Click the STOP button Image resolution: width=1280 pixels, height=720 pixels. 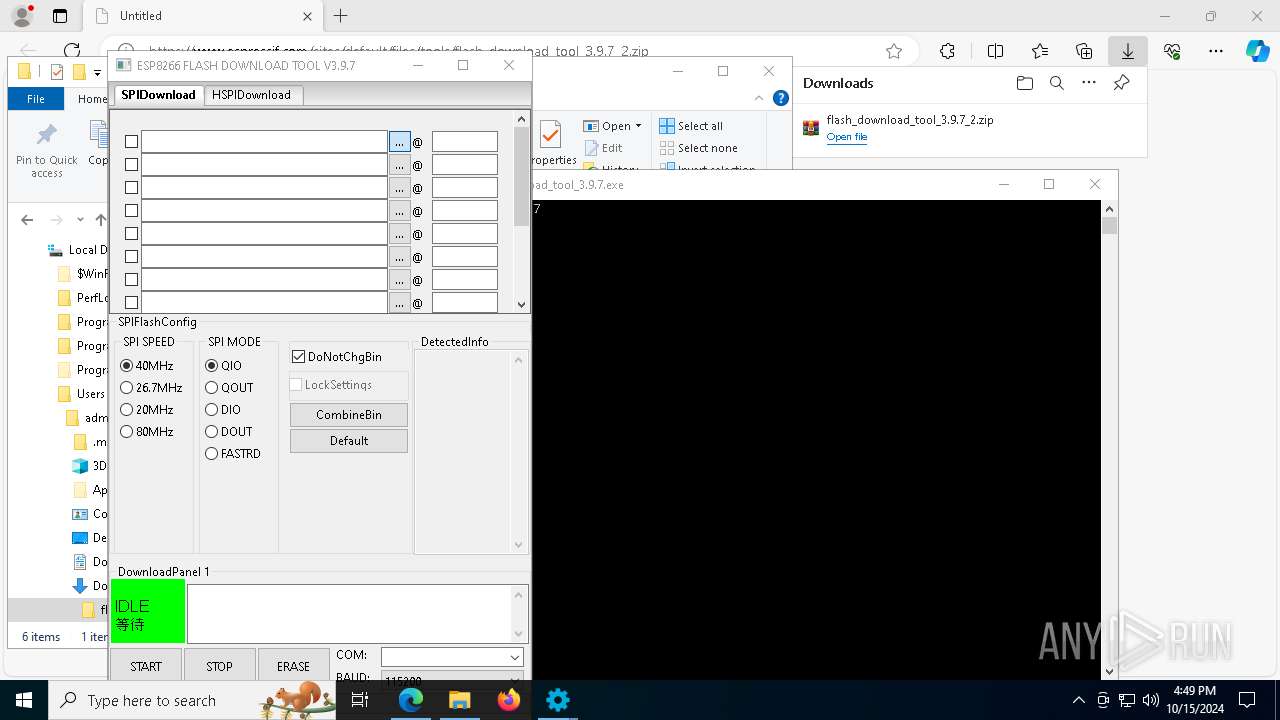tap(219, 666)
